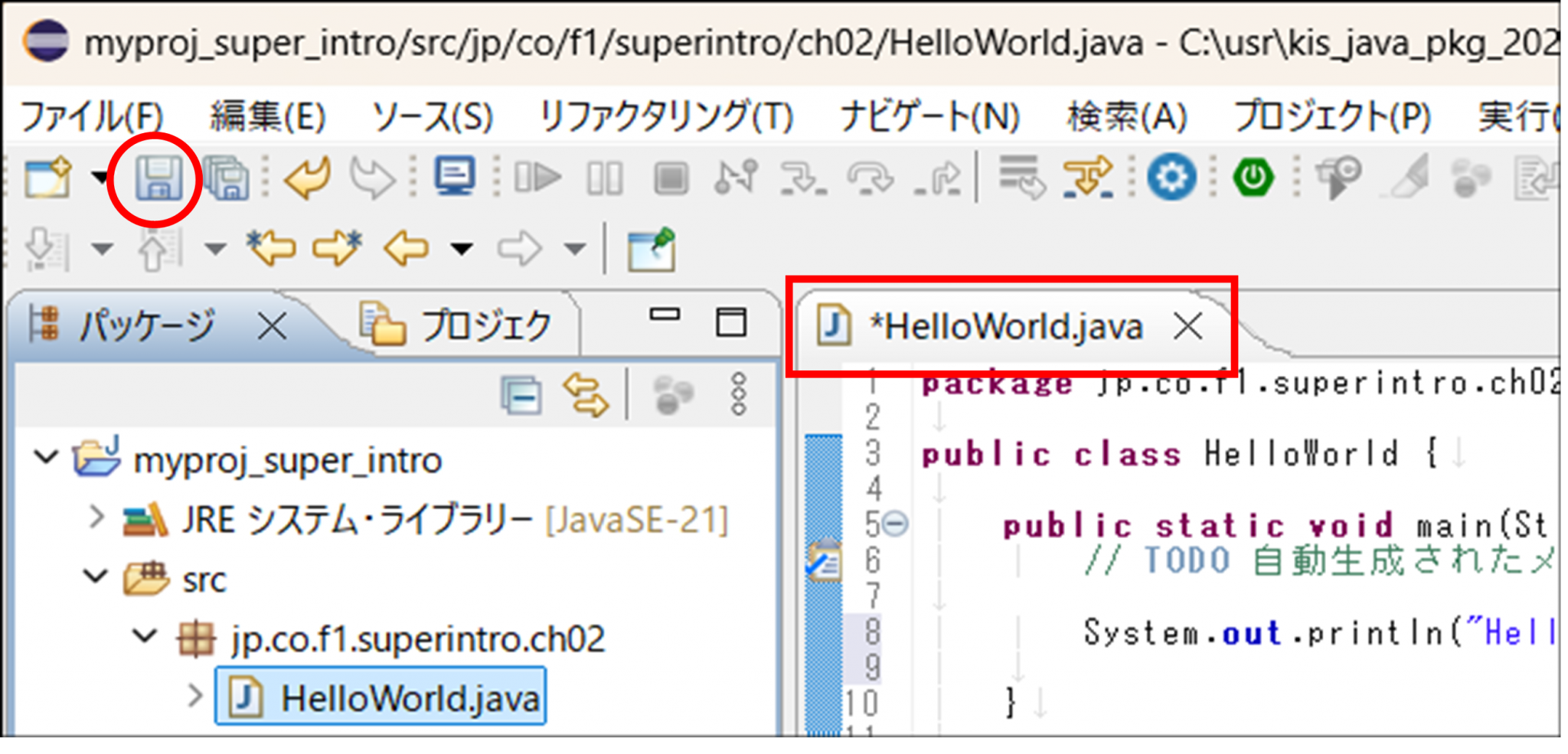1568x754 pixels.
Task: Toggle the fold marker on line 5
Action: [x=895, y=524]
